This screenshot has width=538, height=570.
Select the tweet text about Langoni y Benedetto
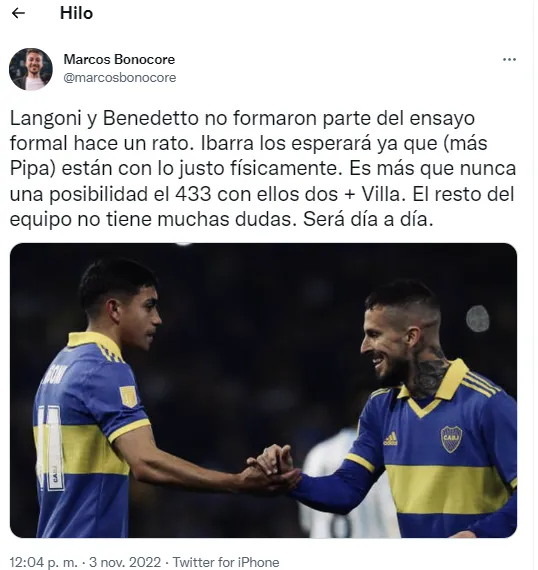262,168
